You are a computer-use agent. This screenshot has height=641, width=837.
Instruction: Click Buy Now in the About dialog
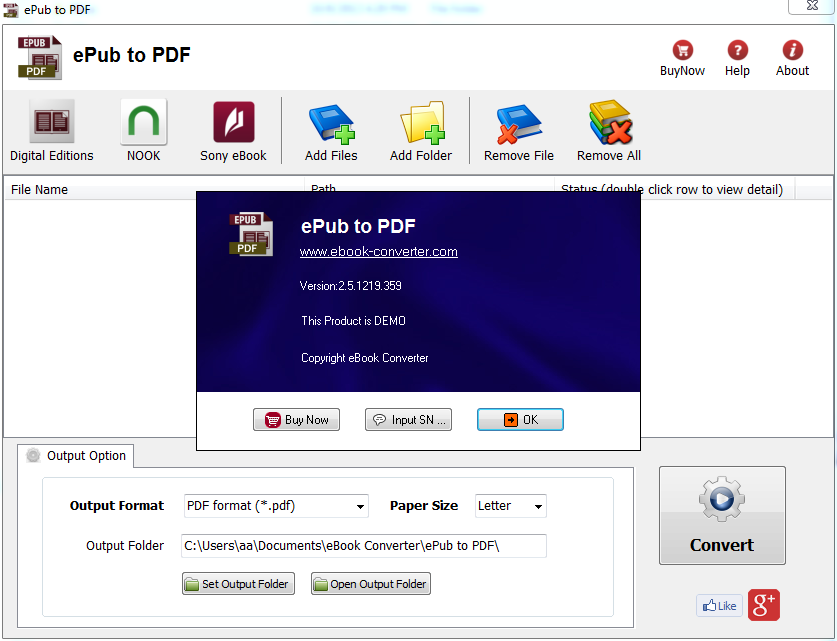pyautogui.click(x=296, y=419)
